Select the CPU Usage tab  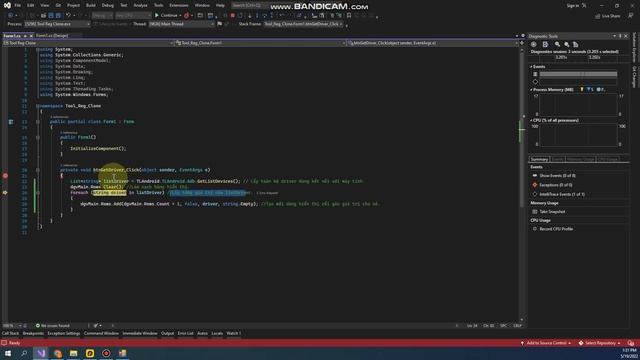[609, 159]
